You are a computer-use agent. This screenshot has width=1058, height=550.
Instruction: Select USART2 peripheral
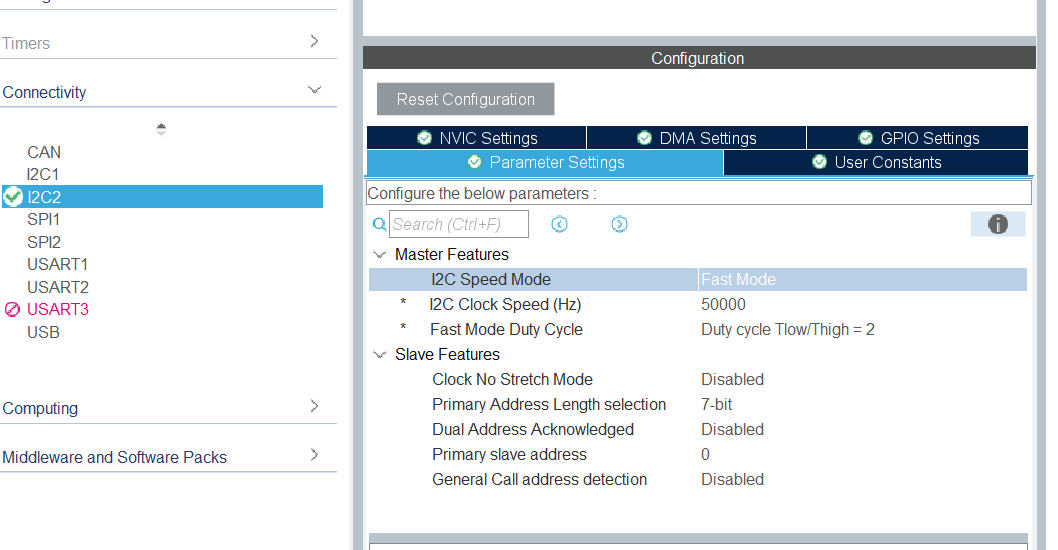coord(58,287)
